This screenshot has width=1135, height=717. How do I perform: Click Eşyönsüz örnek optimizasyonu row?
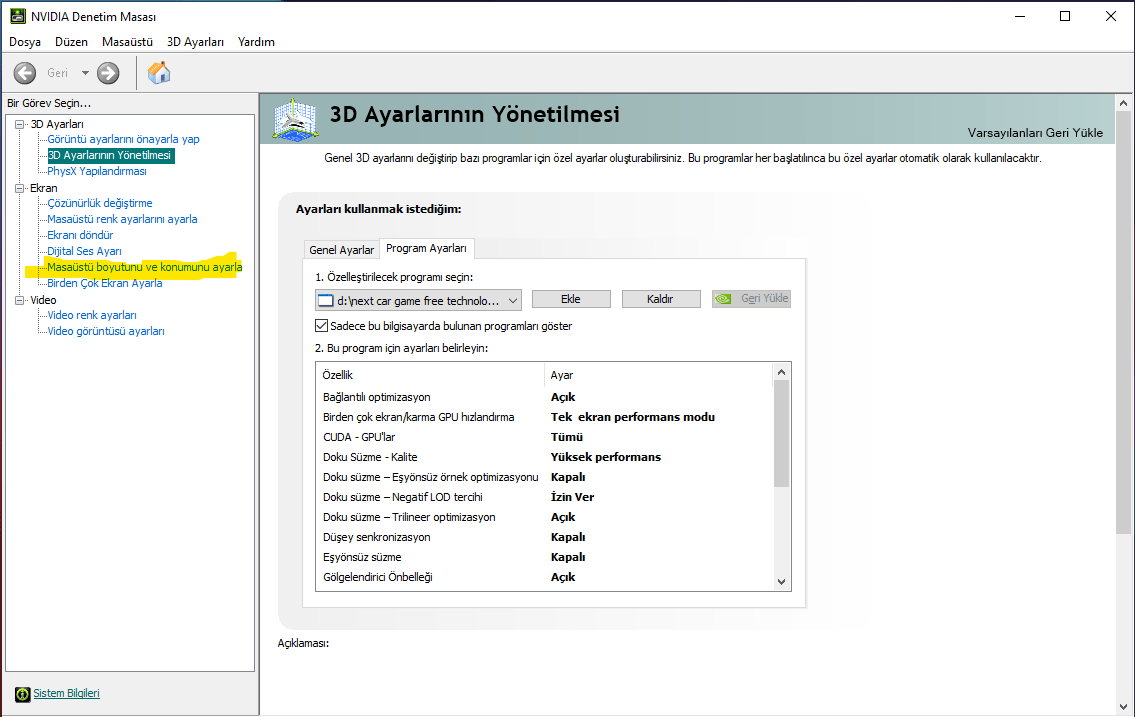[545, 478]
